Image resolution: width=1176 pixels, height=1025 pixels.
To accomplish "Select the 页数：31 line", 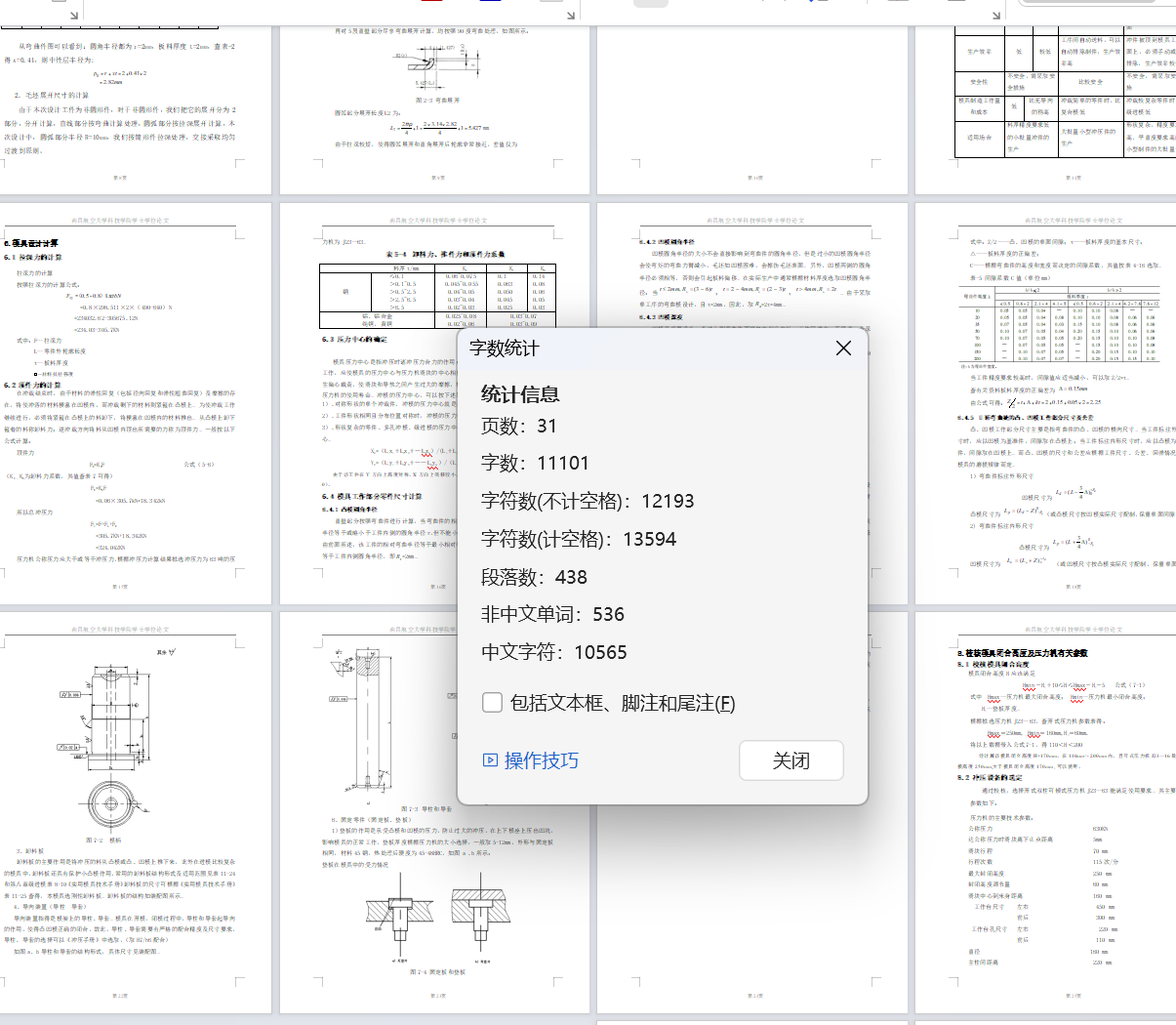I will (x=519, y=426).
